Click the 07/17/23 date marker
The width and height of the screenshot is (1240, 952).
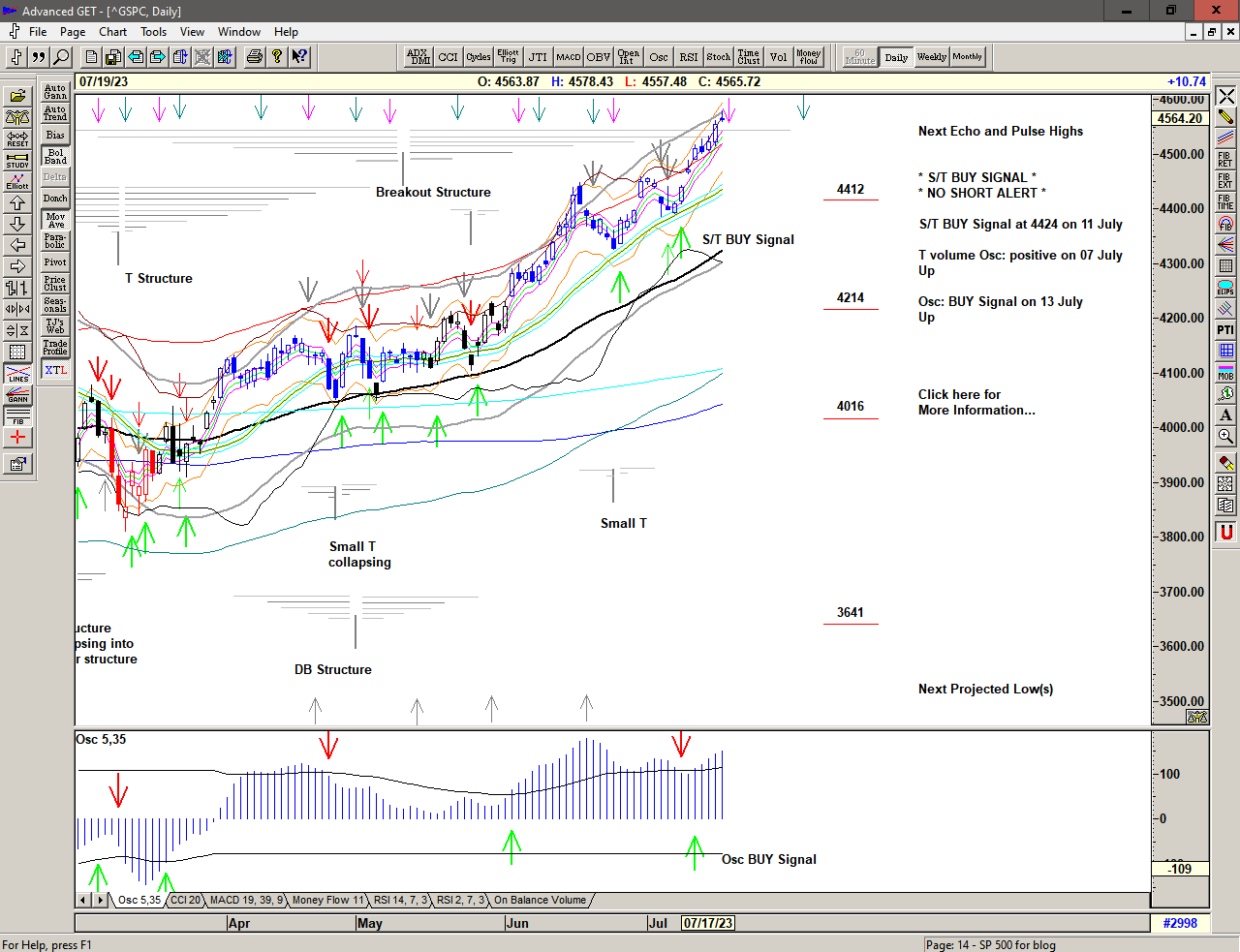pyautogui.click(x=707, y=923)
